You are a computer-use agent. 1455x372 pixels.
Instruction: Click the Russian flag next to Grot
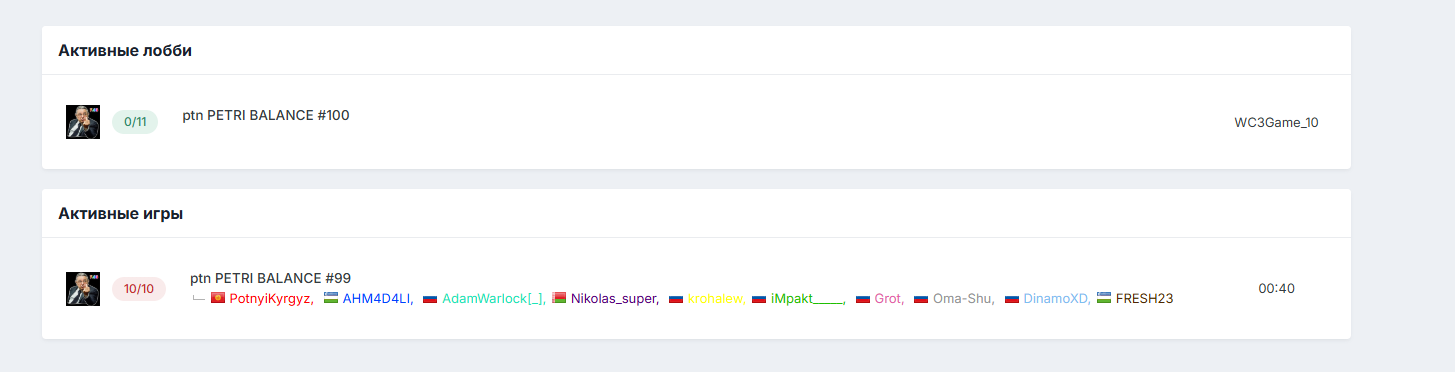(863, 298)
